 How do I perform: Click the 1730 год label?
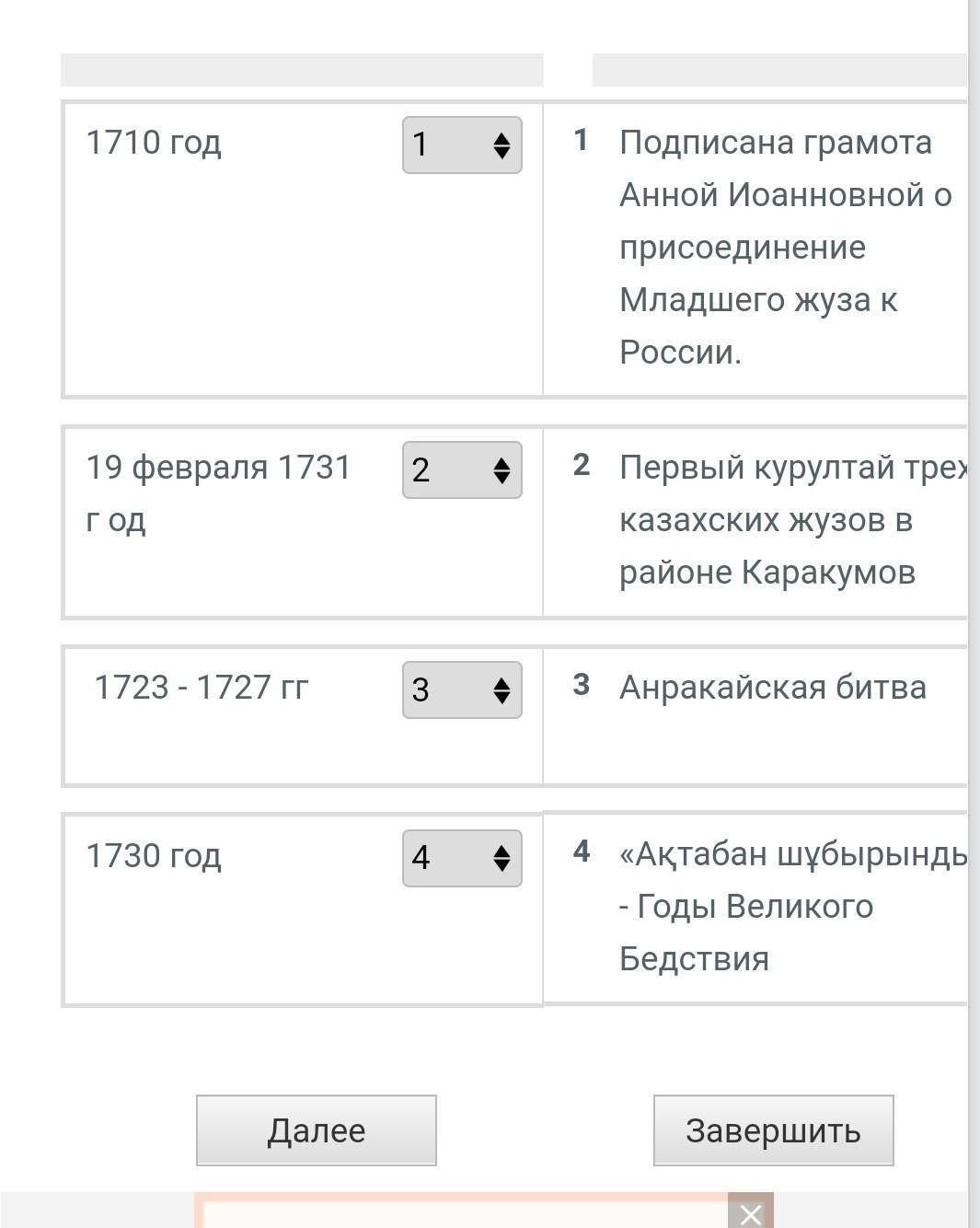click(154, 855)
